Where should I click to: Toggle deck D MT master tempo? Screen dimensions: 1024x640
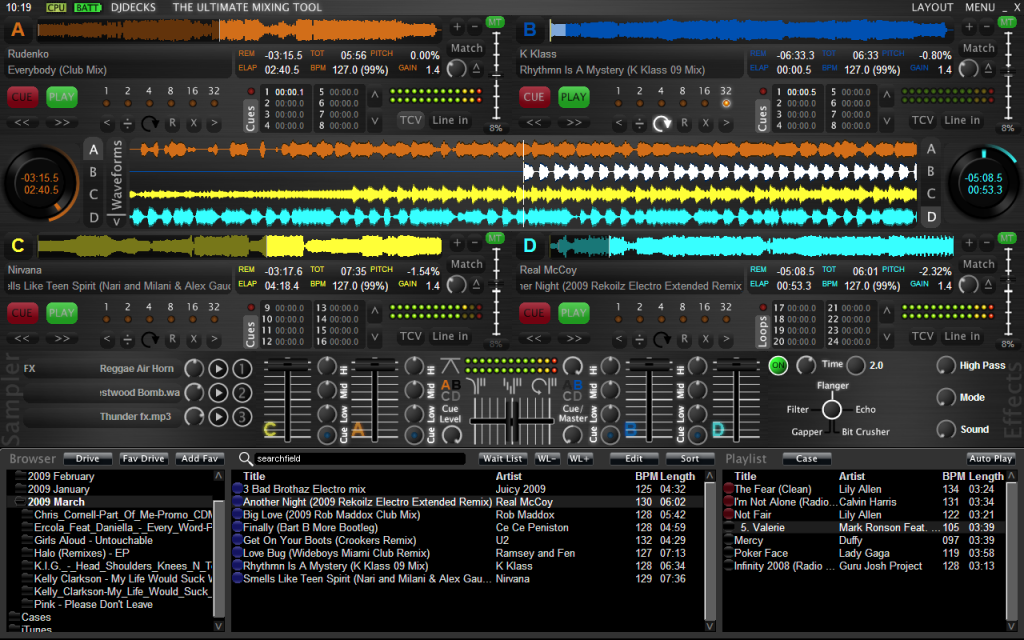tap(1007, 238)
